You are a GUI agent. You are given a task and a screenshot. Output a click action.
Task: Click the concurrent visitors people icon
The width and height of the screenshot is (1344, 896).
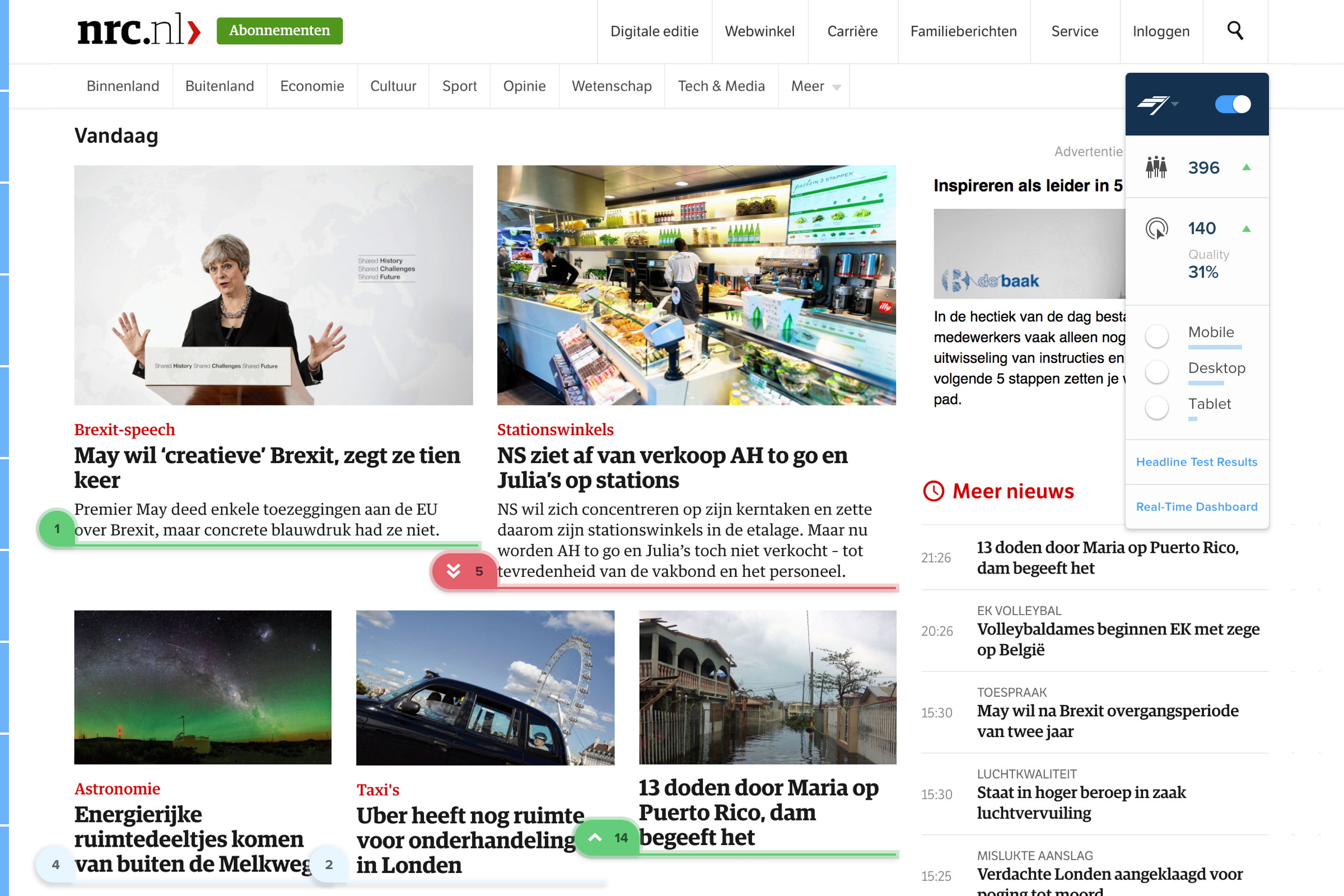[1156, 167]
